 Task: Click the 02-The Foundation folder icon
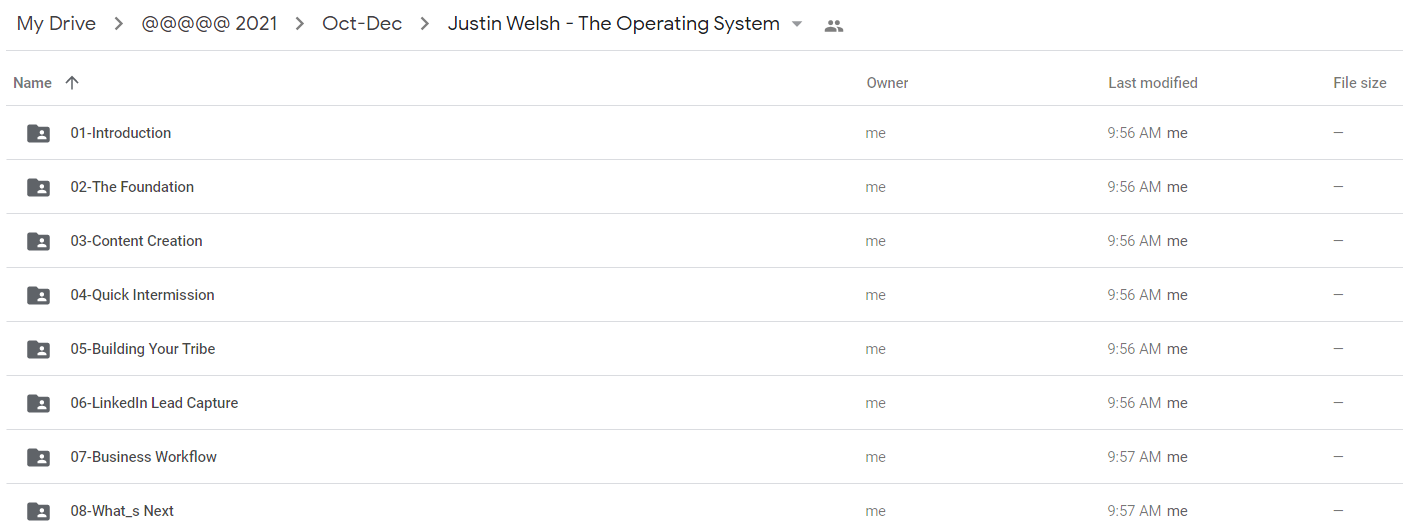pyautogui.click(x=38, y=187)
